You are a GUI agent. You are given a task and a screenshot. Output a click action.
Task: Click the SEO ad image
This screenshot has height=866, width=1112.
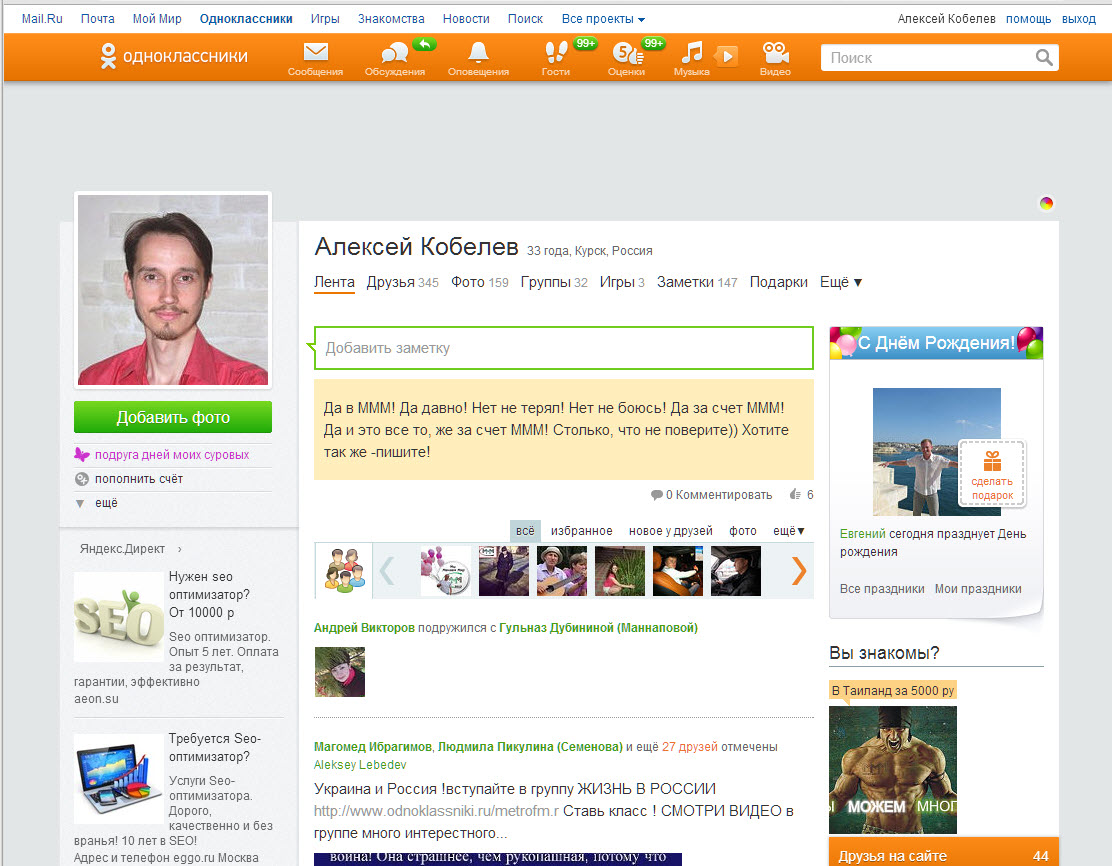click(x=119, y=617)
